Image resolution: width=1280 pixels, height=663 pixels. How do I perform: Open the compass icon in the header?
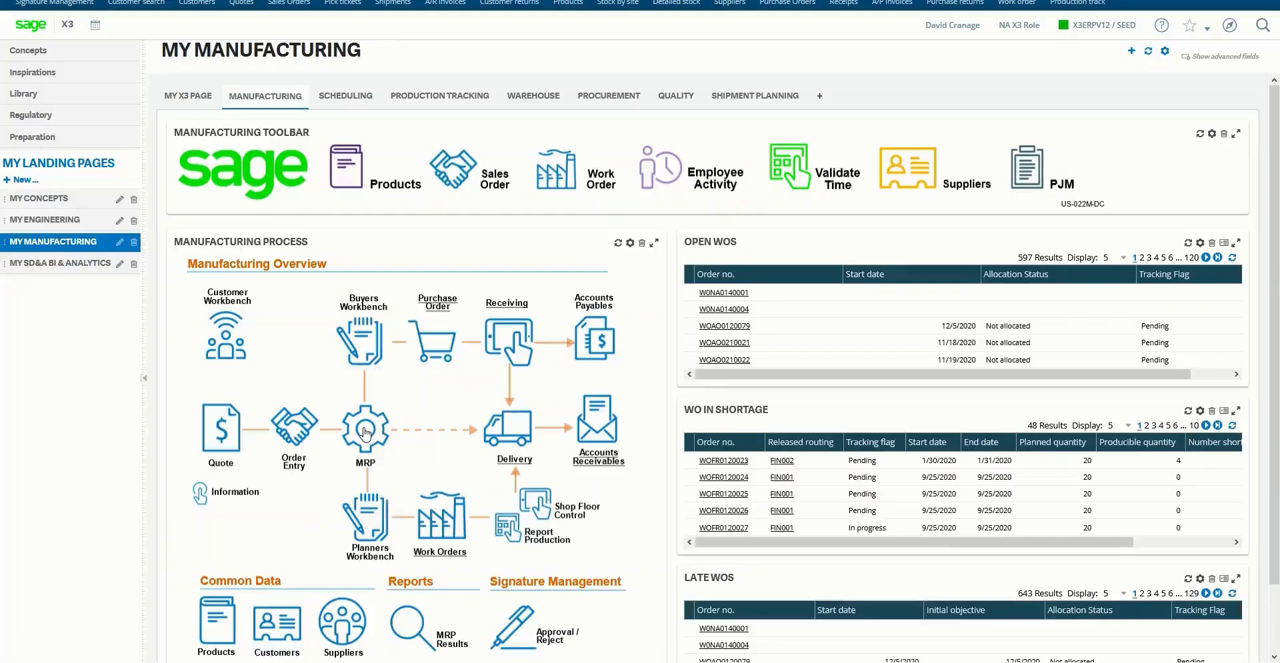pyautogui.click(x=1229, y=25)
